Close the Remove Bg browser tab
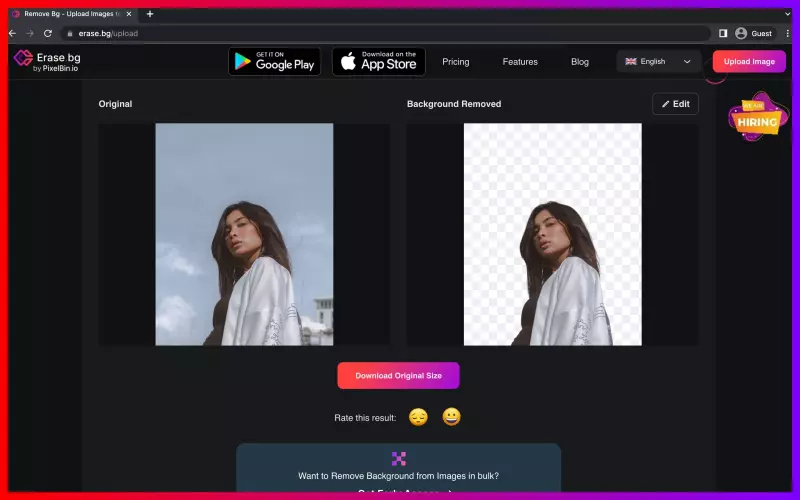The height and width of the screenshot is (500, 800). (129, 14)
